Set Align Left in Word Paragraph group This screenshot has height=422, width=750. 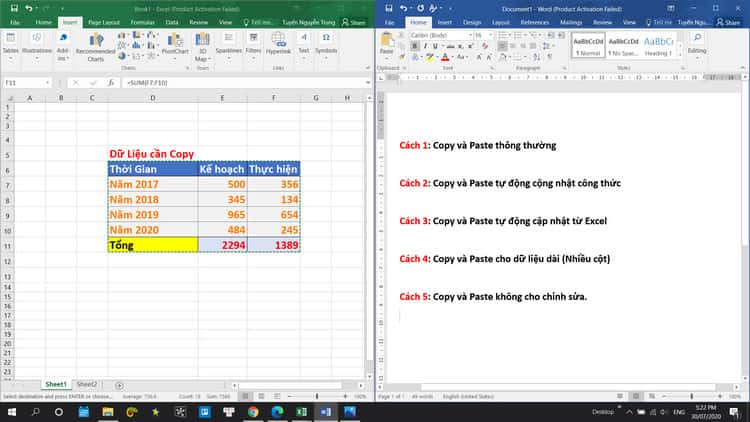coord(502,46)
